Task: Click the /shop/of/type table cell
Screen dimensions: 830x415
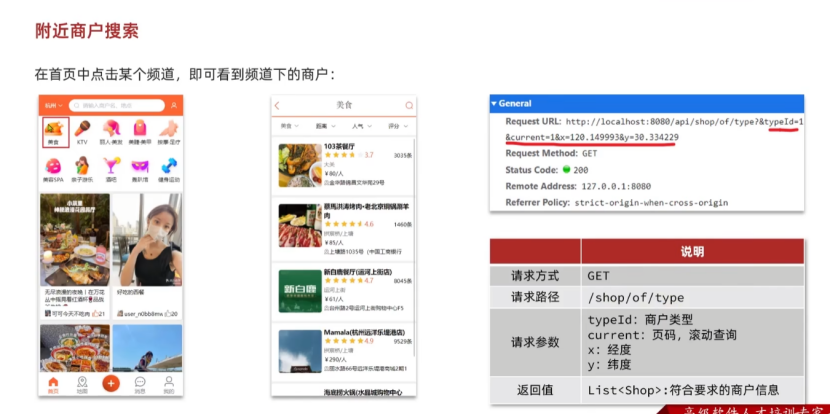Action: click(692, 297)
